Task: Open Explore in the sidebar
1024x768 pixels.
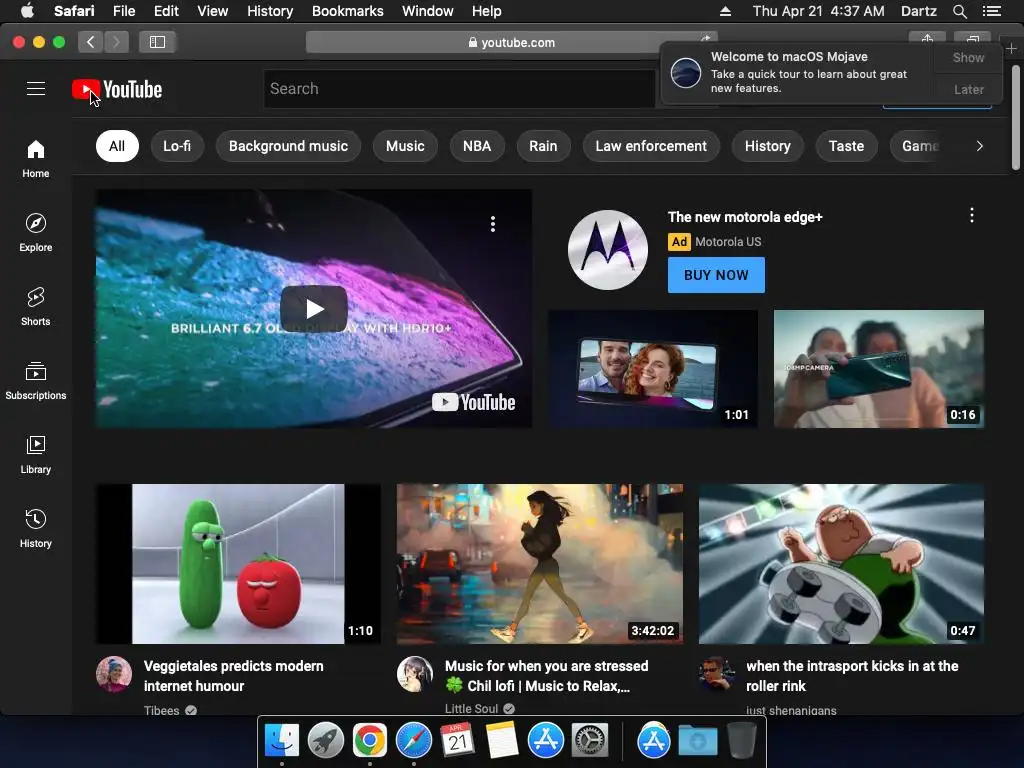Action: click(x=35, y=232)
